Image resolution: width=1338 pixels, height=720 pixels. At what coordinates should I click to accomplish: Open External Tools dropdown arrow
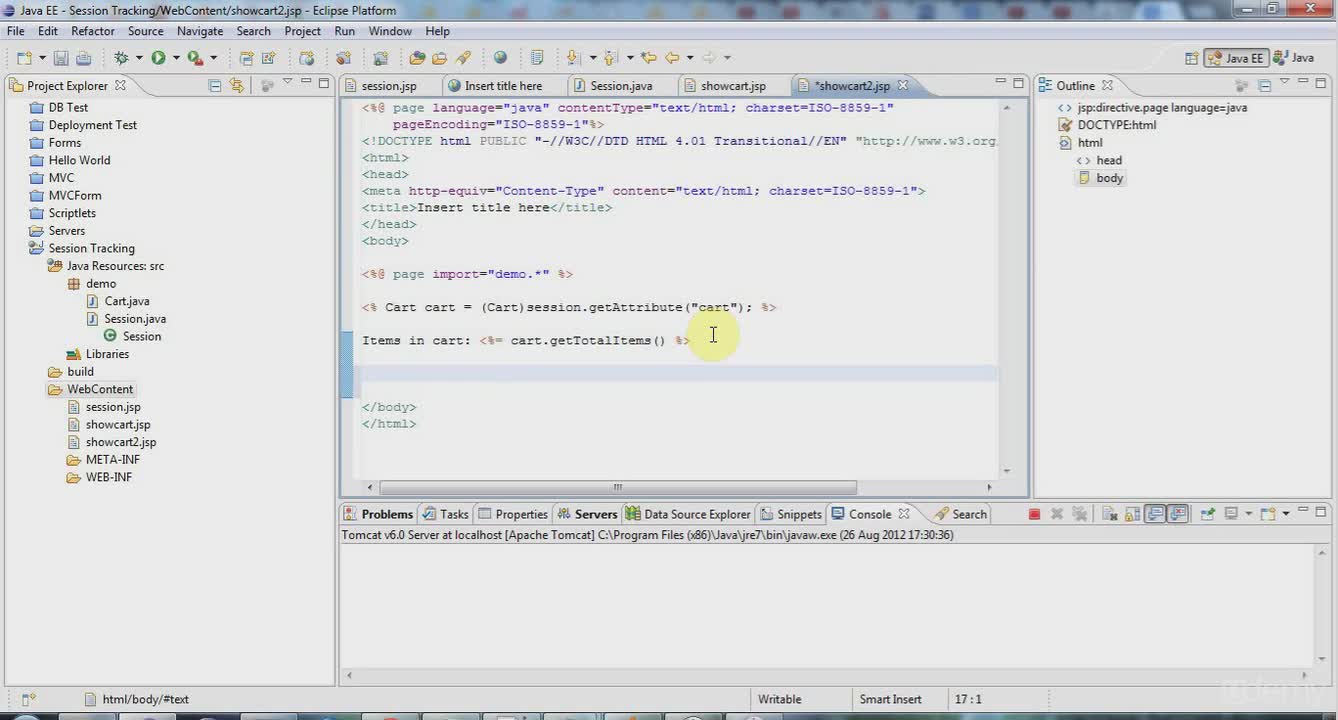point(213,58)
